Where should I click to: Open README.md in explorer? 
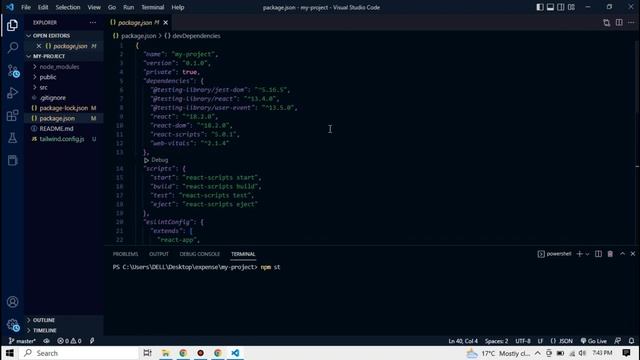(56, 129)
